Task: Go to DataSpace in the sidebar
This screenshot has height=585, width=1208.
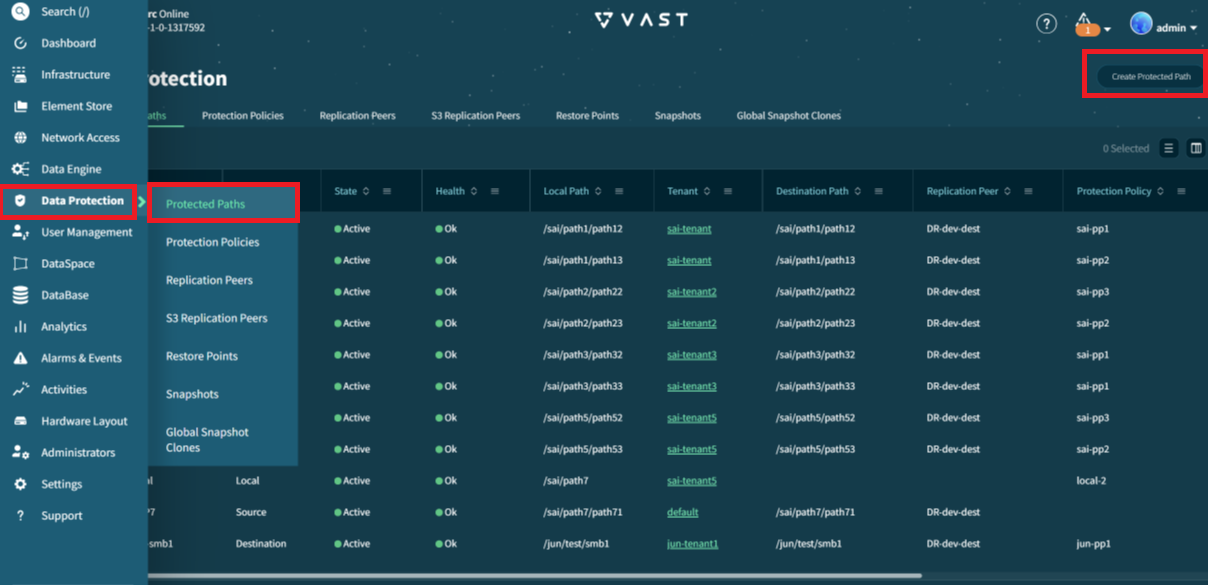Action: pos(68,264)
